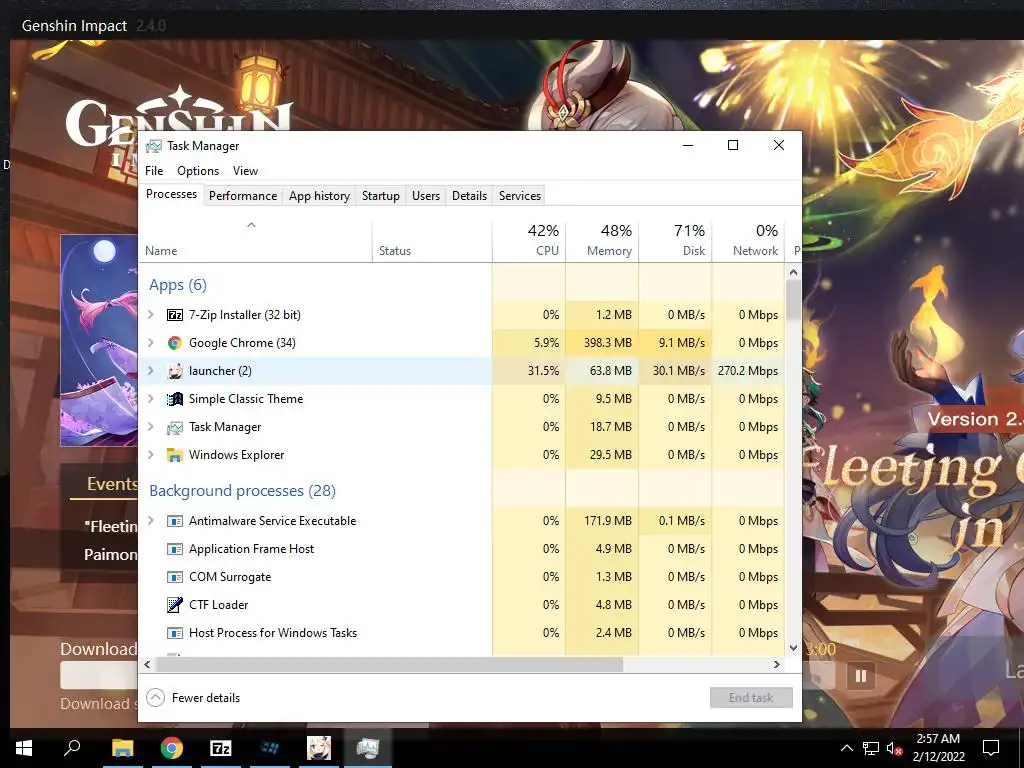
Task: Click the Application Frame Host icon
Action: point(174,549)
